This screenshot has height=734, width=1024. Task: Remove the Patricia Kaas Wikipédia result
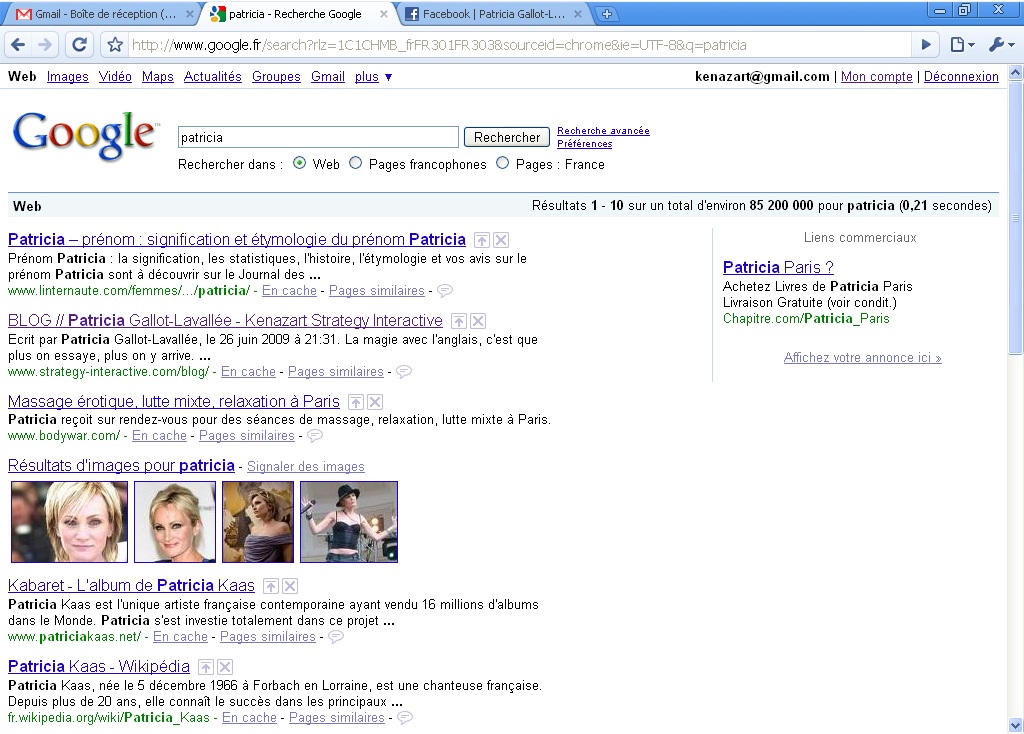click(x=225, y=667)
